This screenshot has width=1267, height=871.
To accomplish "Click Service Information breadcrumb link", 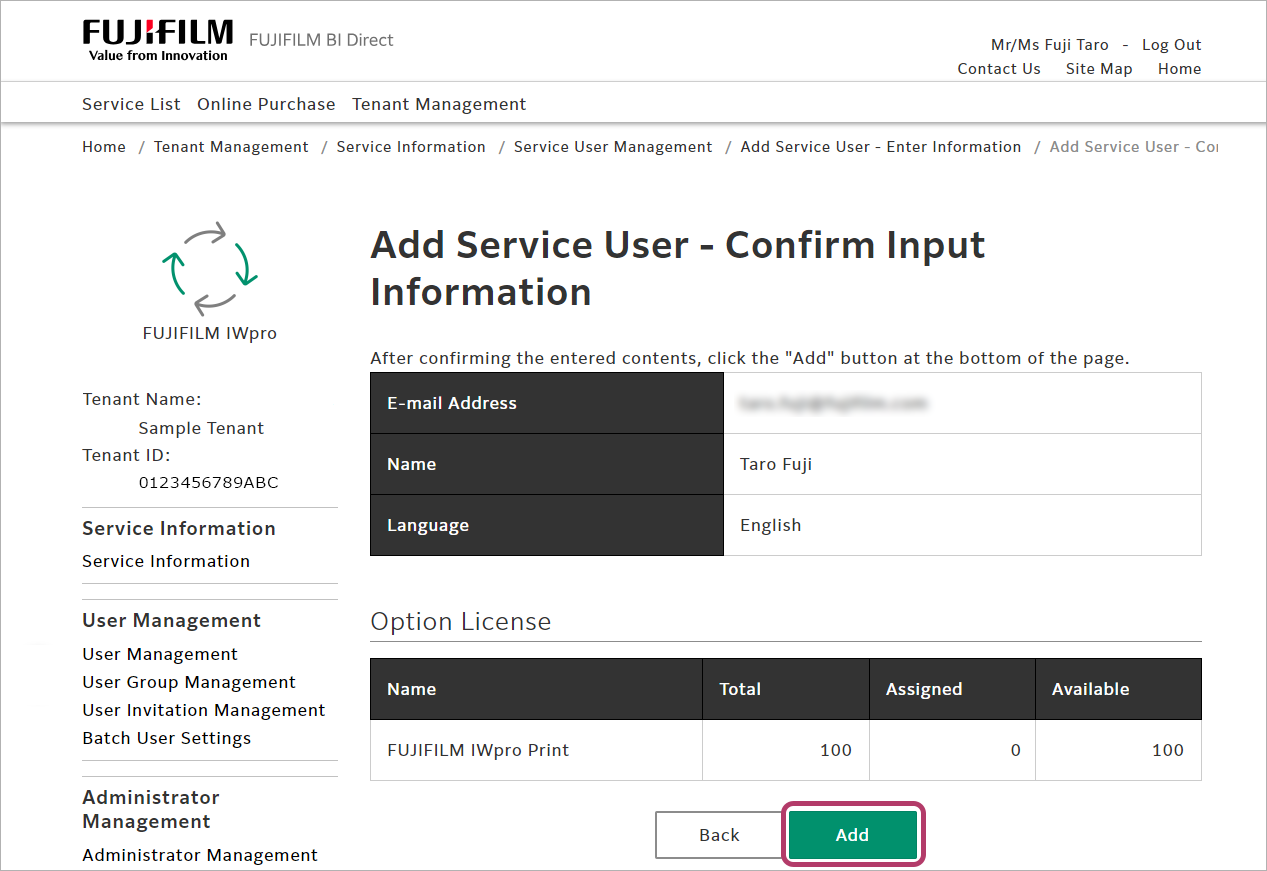I will pyautogui.click(x=411, y=147).
